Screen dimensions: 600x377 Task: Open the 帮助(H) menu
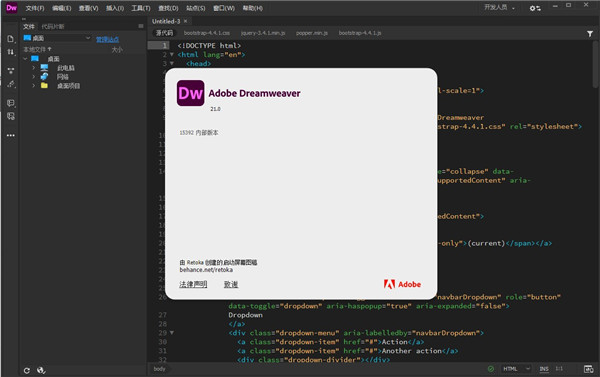click(x=253, y=8)
